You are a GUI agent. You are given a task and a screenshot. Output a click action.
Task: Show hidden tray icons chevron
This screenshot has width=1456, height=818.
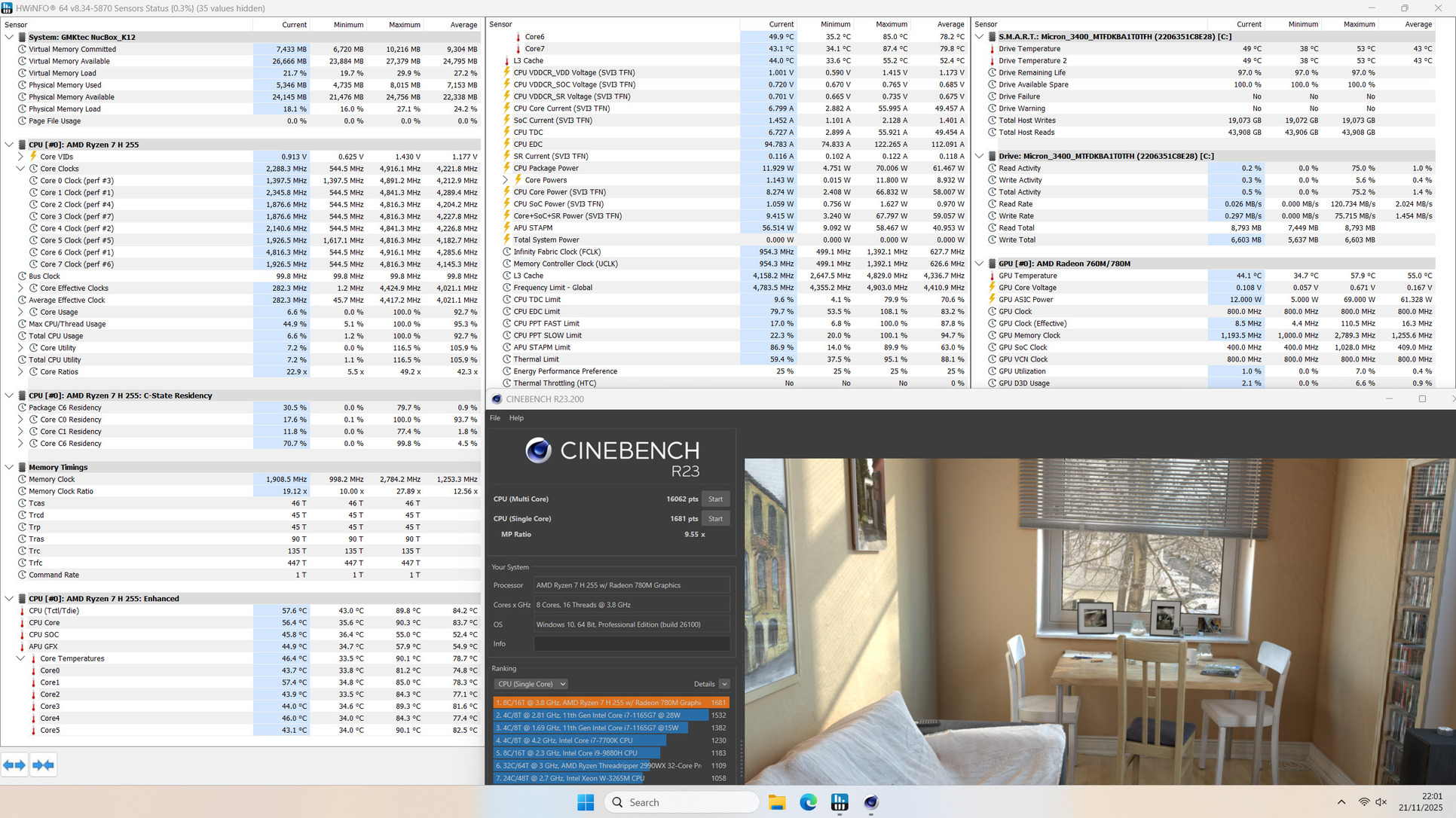1341,802
